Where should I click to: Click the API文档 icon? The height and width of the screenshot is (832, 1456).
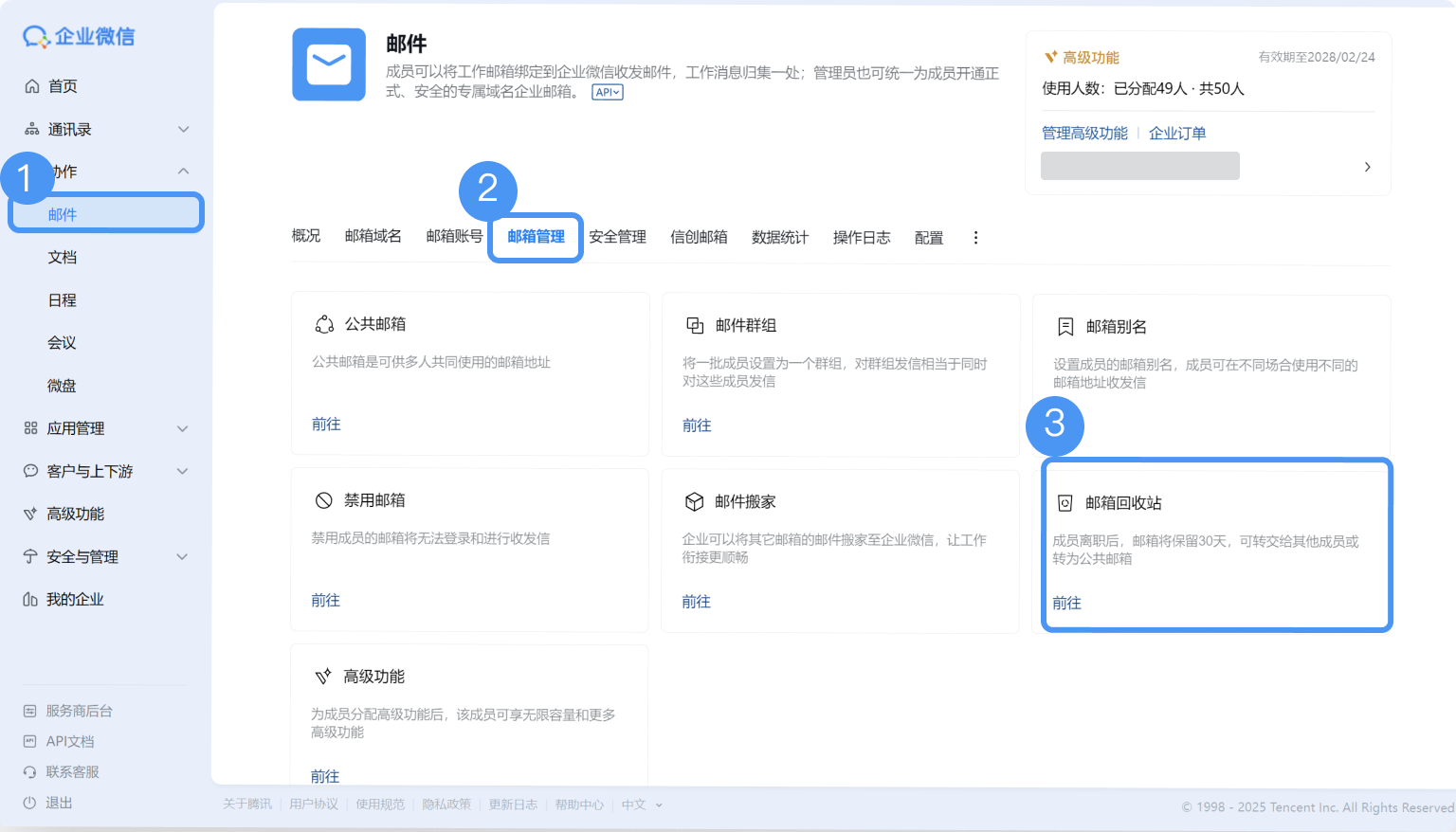coord(29,741)
